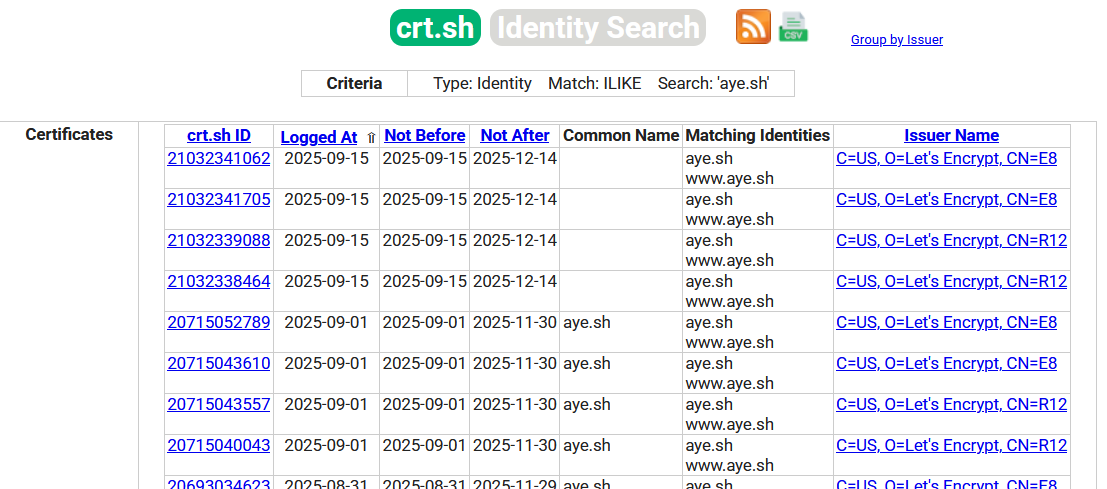Open issuer link for certificate 21032341062
Viewport: 1107px width, 489px height.
(x=947, y=159)
